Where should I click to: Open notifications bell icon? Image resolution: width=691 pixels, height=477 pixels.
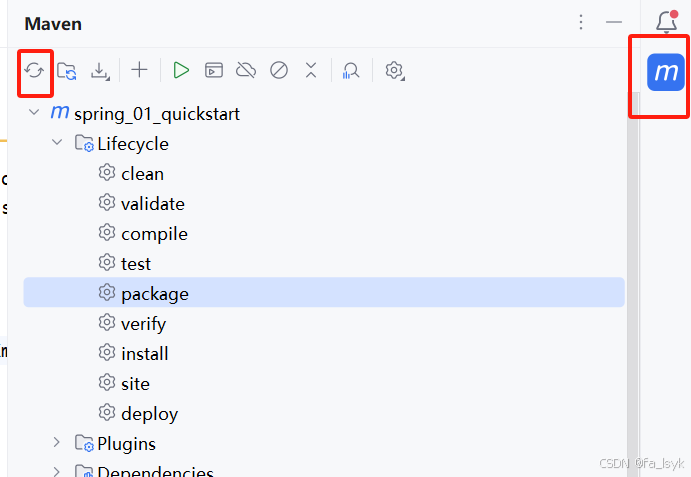coord(667,22)
